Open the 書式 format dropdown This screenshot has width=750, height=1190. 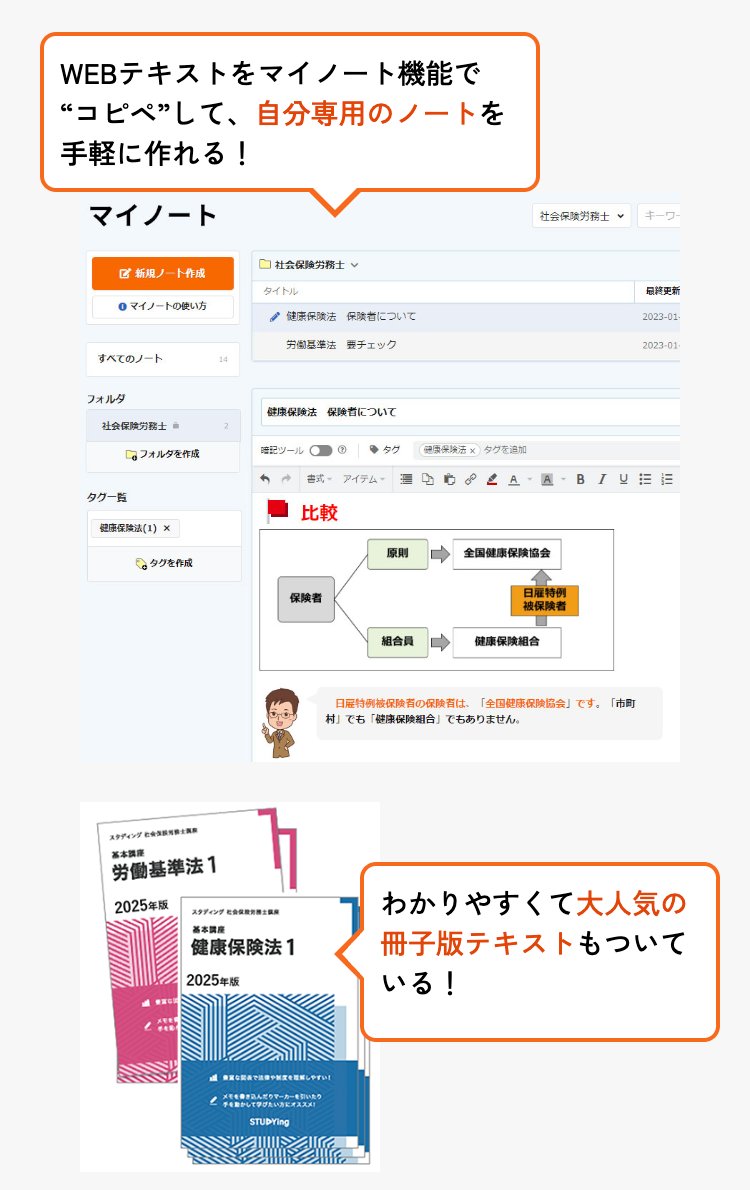[x=320, y=479]
